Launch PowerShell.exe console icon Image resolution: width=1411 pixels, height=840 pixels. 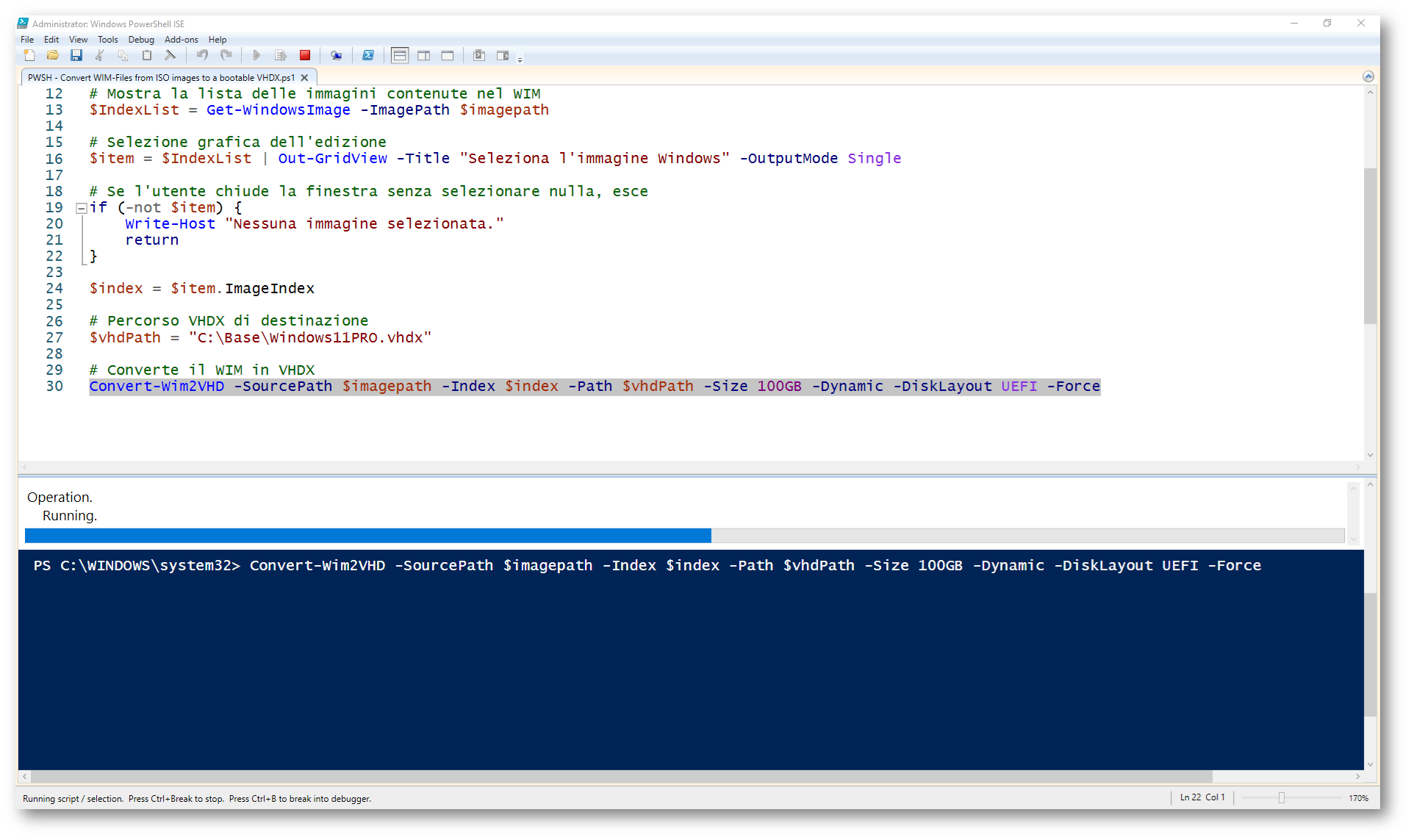coord(368,55)
